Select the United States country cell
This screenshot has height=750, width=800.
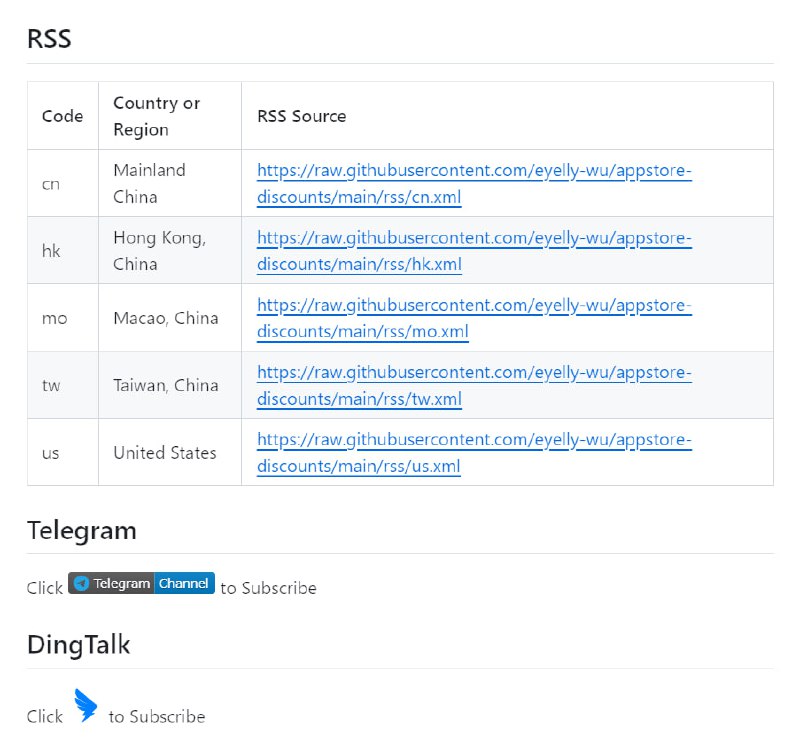pyautogui.click(x=163, y=451)
